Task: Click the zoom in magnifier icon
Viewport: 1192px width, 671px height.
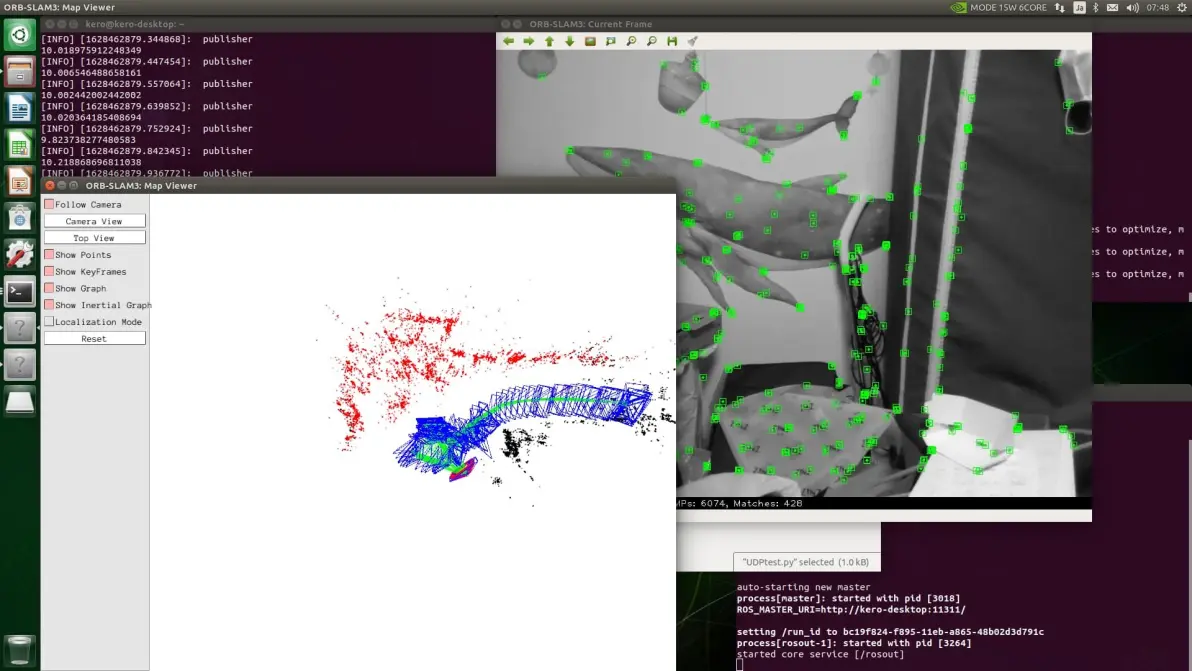Action: 631,41
